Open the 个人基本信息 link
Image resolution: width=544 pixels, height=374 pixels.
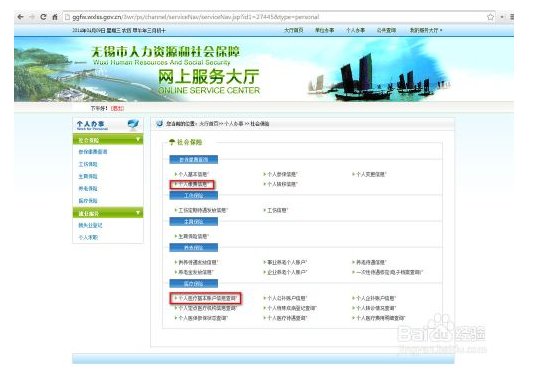192,174
